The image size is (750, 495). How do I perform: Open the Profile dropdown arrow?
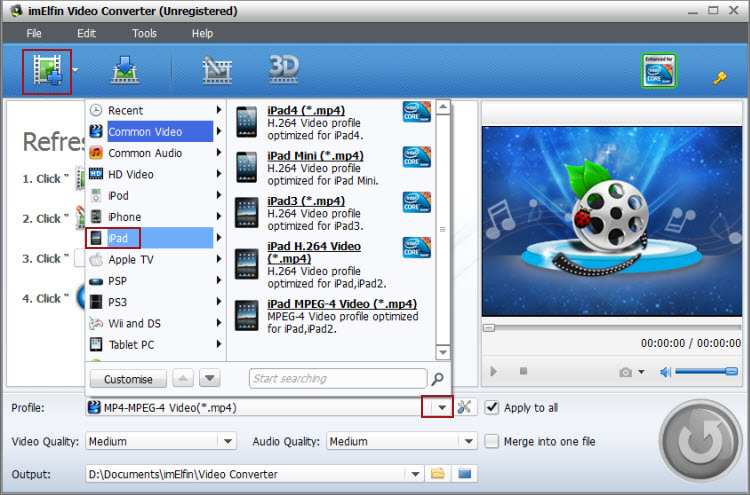[x=442, y=407]
